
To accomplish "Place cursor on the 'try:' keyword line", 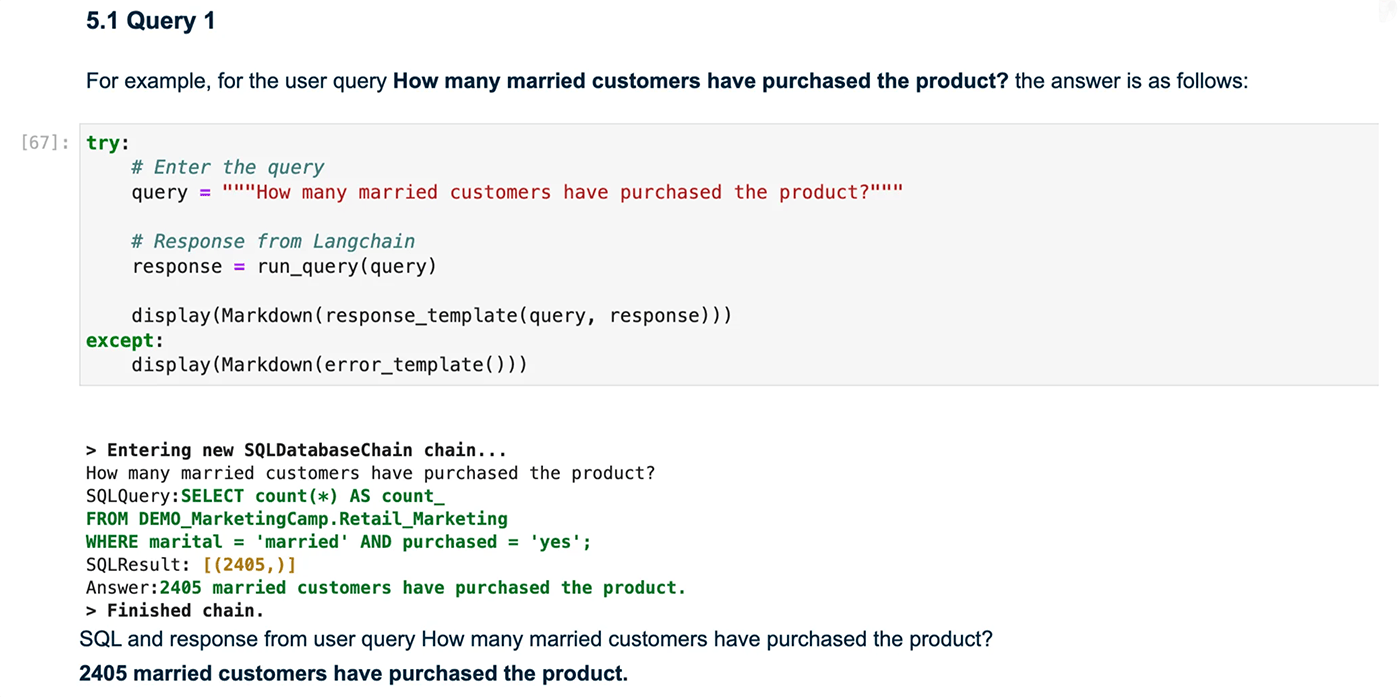I will pyautogui.click(x=108, y=143).
